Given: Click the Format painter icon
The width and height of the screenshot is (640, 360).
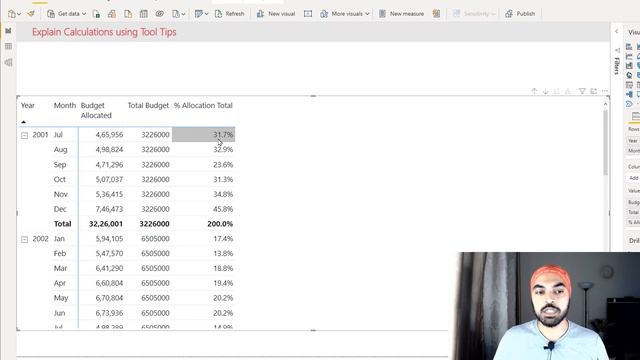Looking at the screenshot, I should pos(31,14).
